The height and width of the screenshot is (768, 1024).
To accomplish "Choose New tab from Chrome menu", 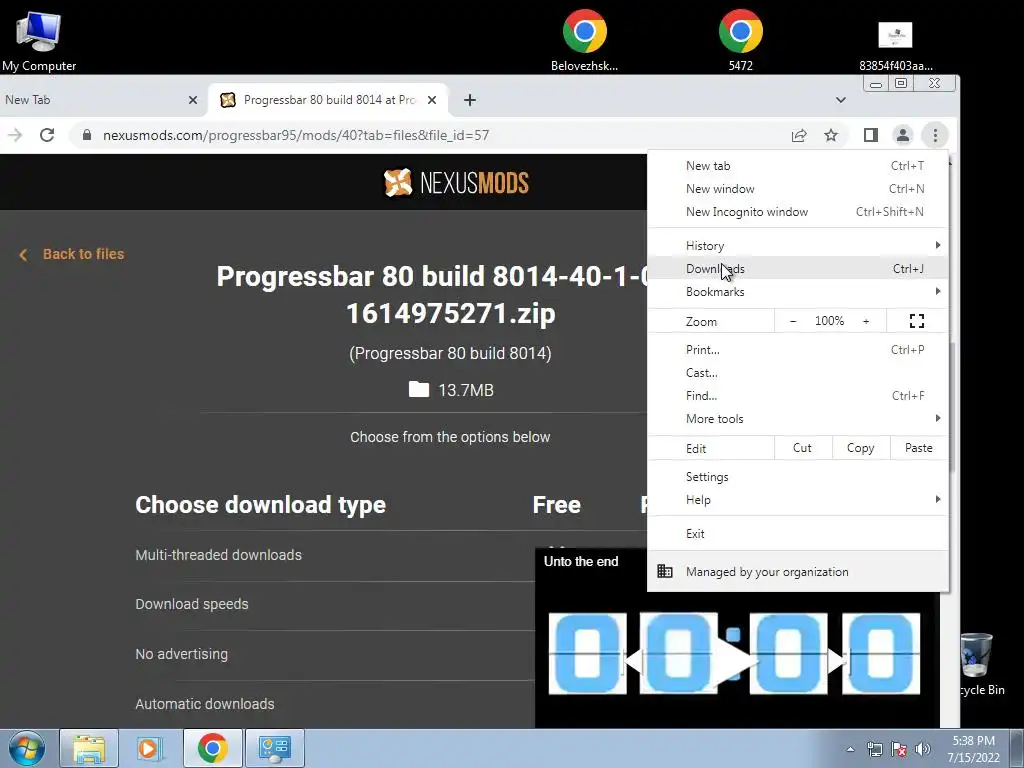I will tap(798, 166).
